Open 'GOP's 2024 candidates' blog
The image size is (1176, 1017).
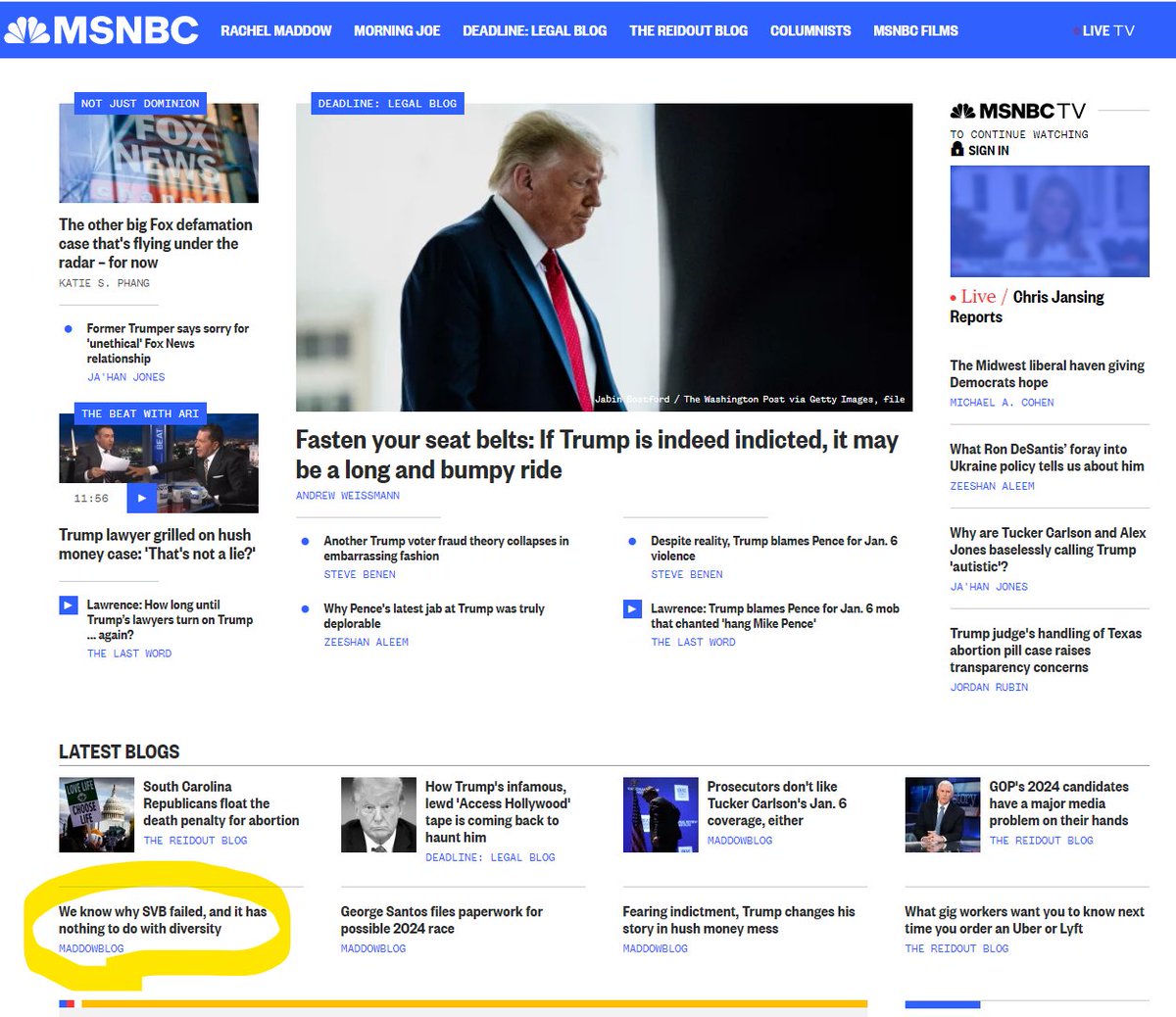tap(1058, 803)
